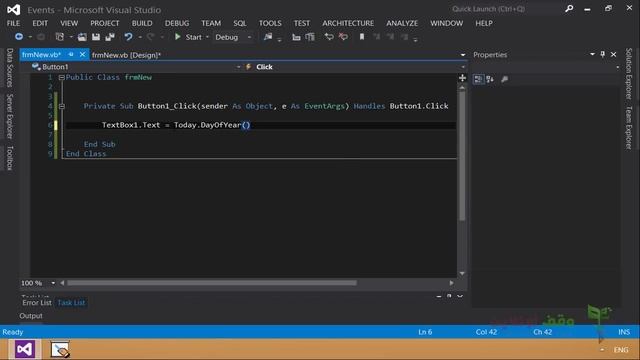
Task: Click the Quick Launch search magnifier icon
Action: 569,9
